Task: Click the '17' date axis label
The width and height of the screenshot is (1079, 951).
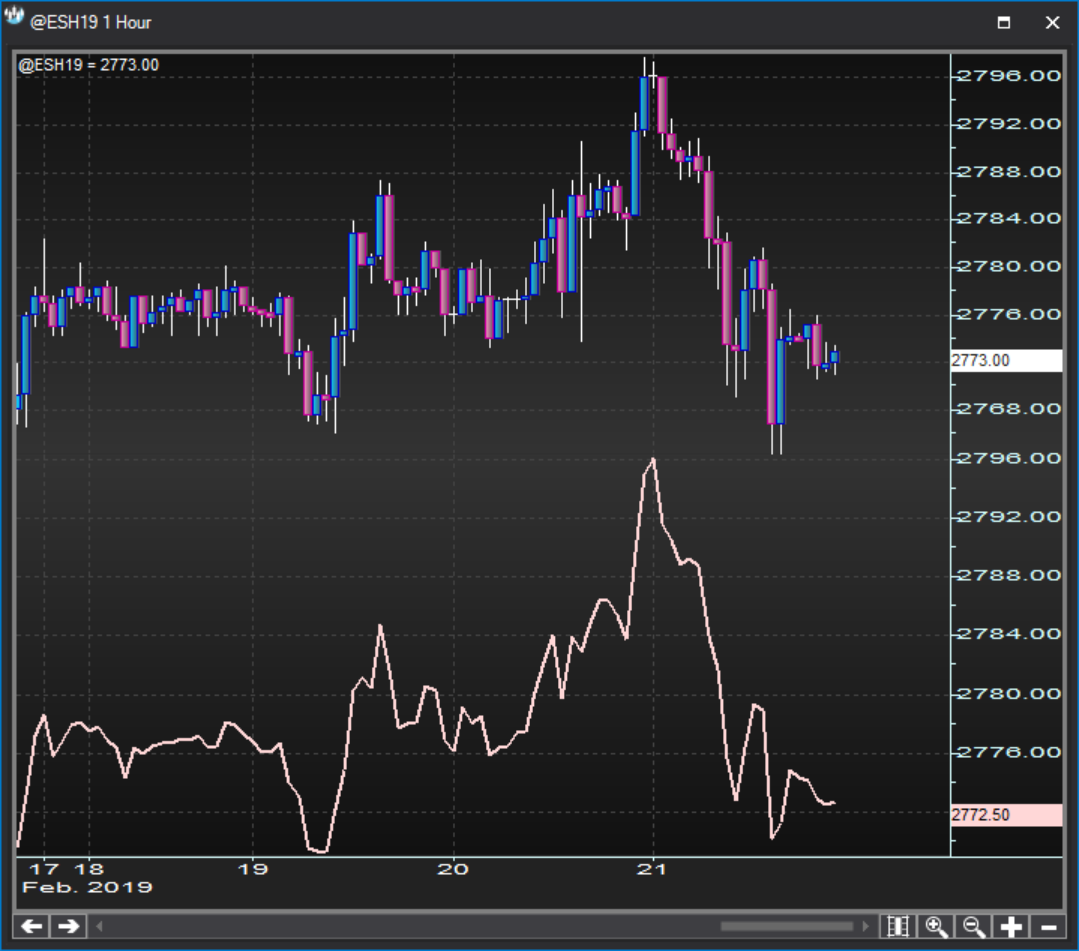Action: click(x=45, y=869)
